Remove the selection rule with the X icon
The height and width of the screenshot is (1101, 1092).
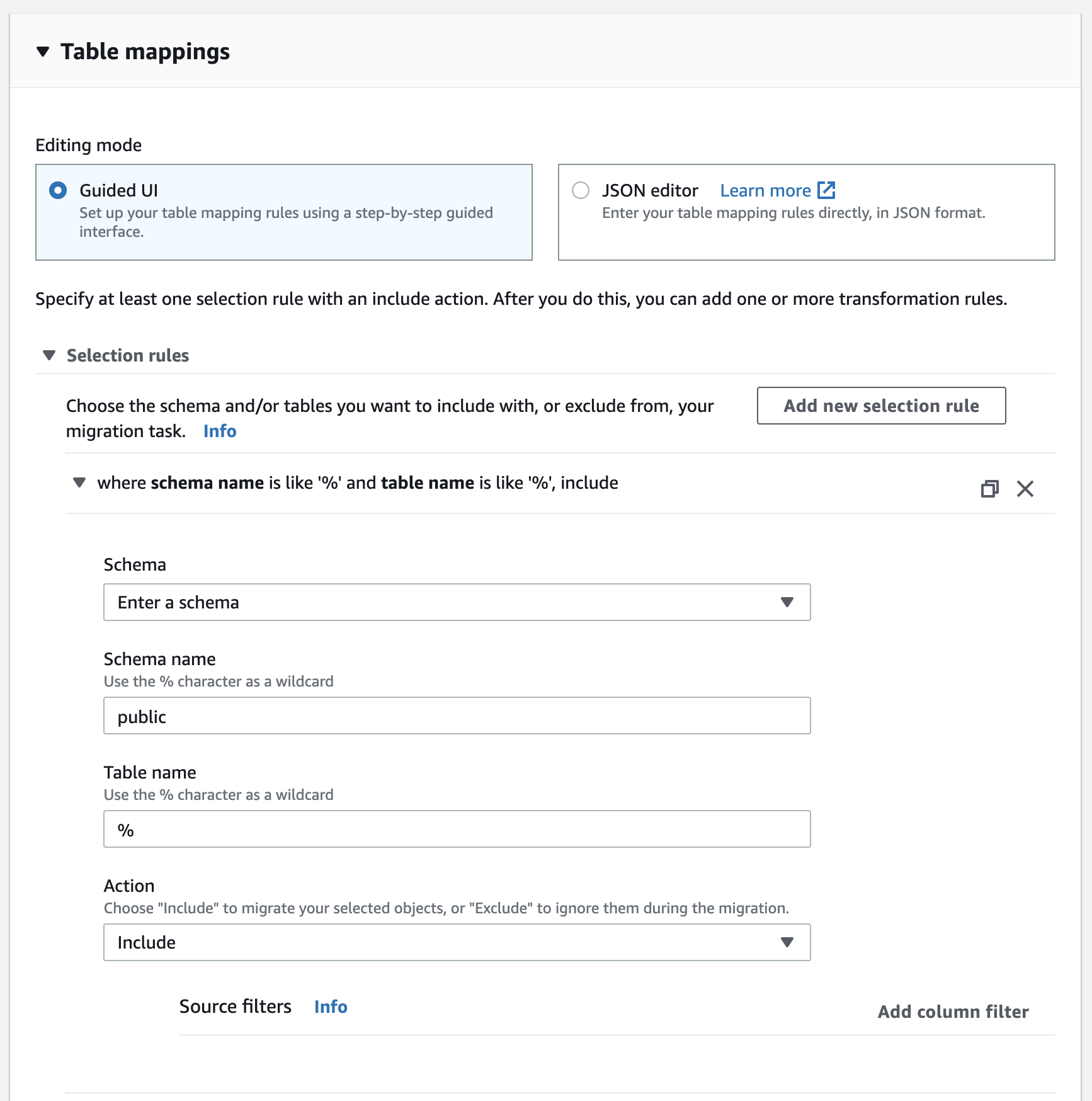coord(1025,489)
